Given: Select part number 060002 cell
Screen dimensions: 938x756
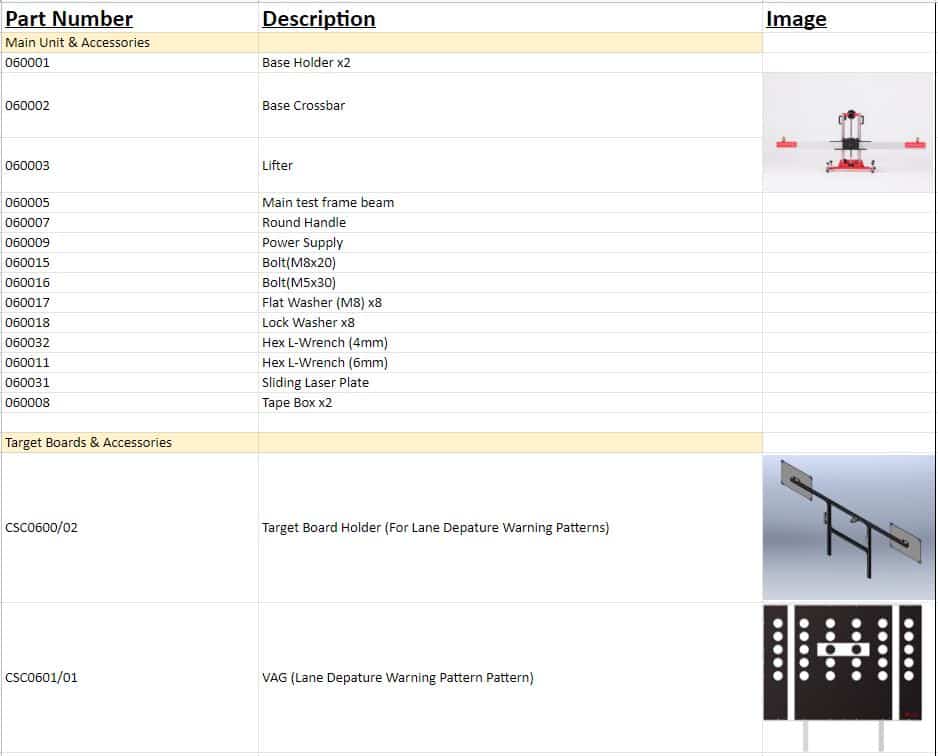Looking at the screenshot, I should click(129, 105).
